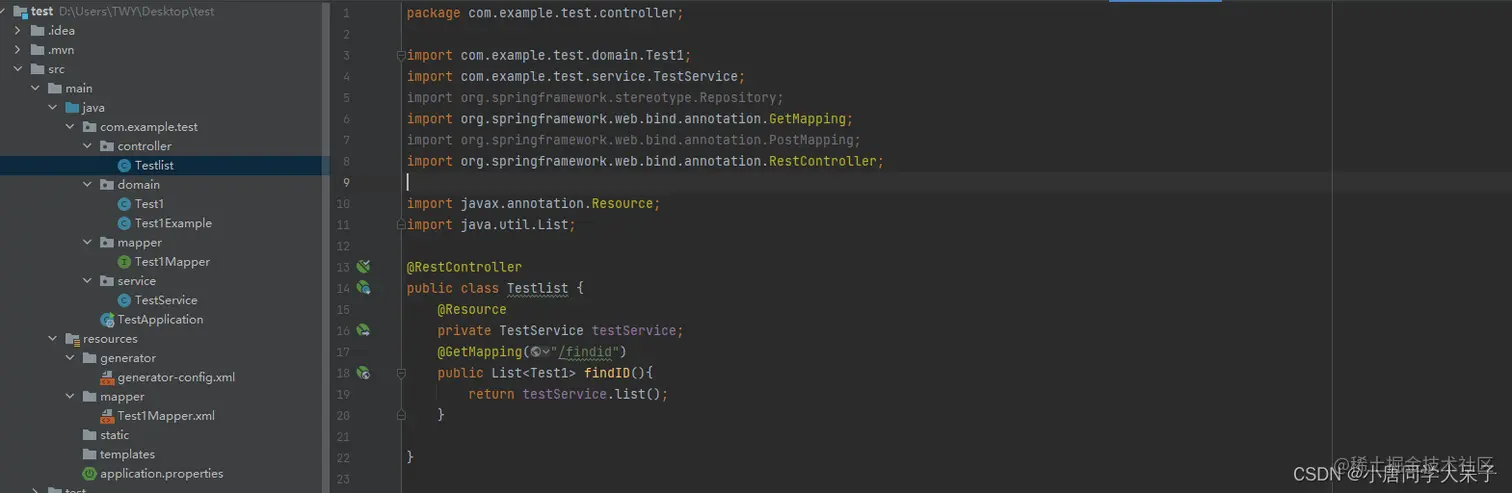Click the templates folder icon
Image resolution: width=1512 pixels, height=493 pixels.
tap(89, 455)
